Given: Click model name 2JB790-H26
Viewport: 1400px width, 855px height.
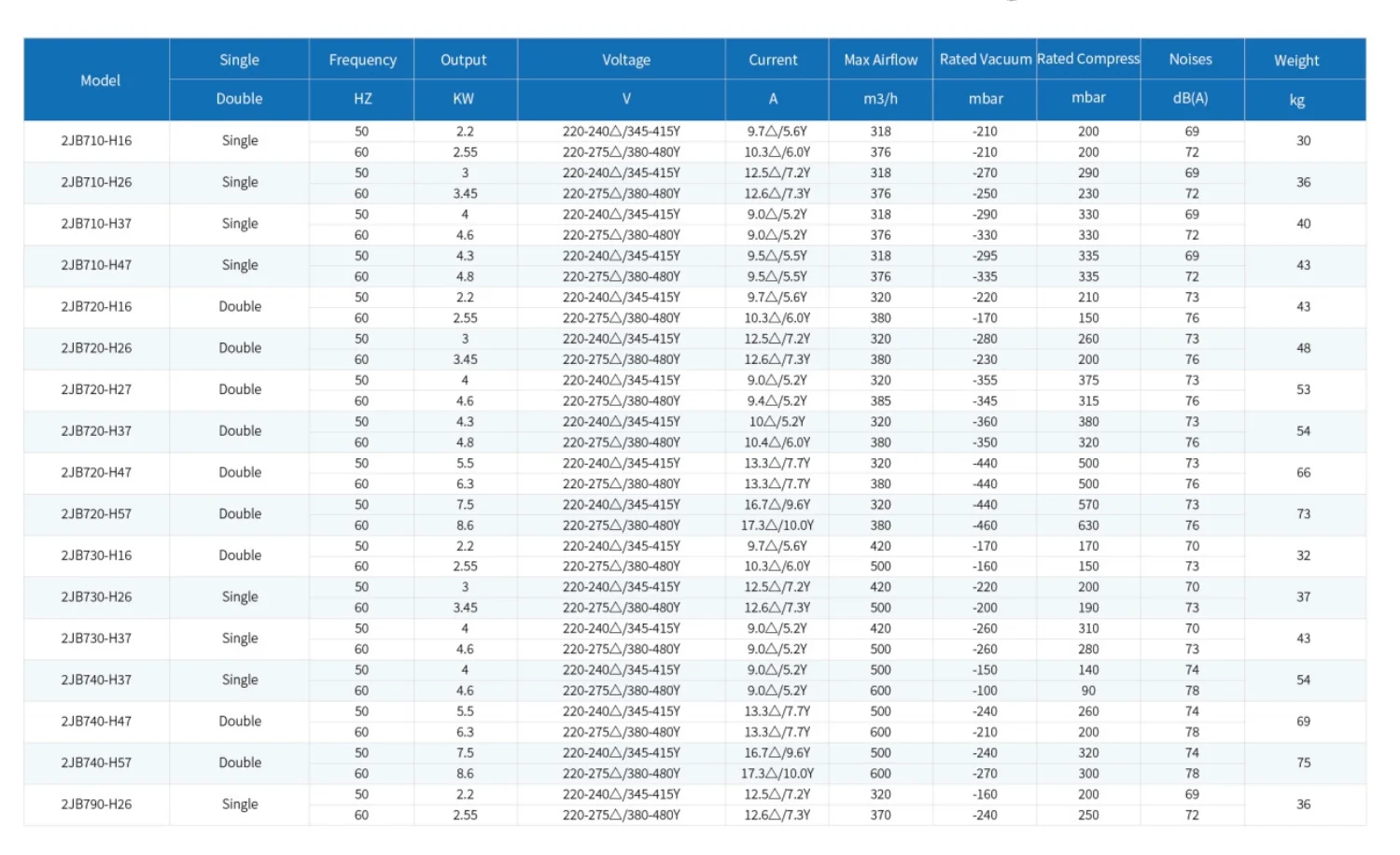Looking at the screenshot, I should tap(96, 805).
